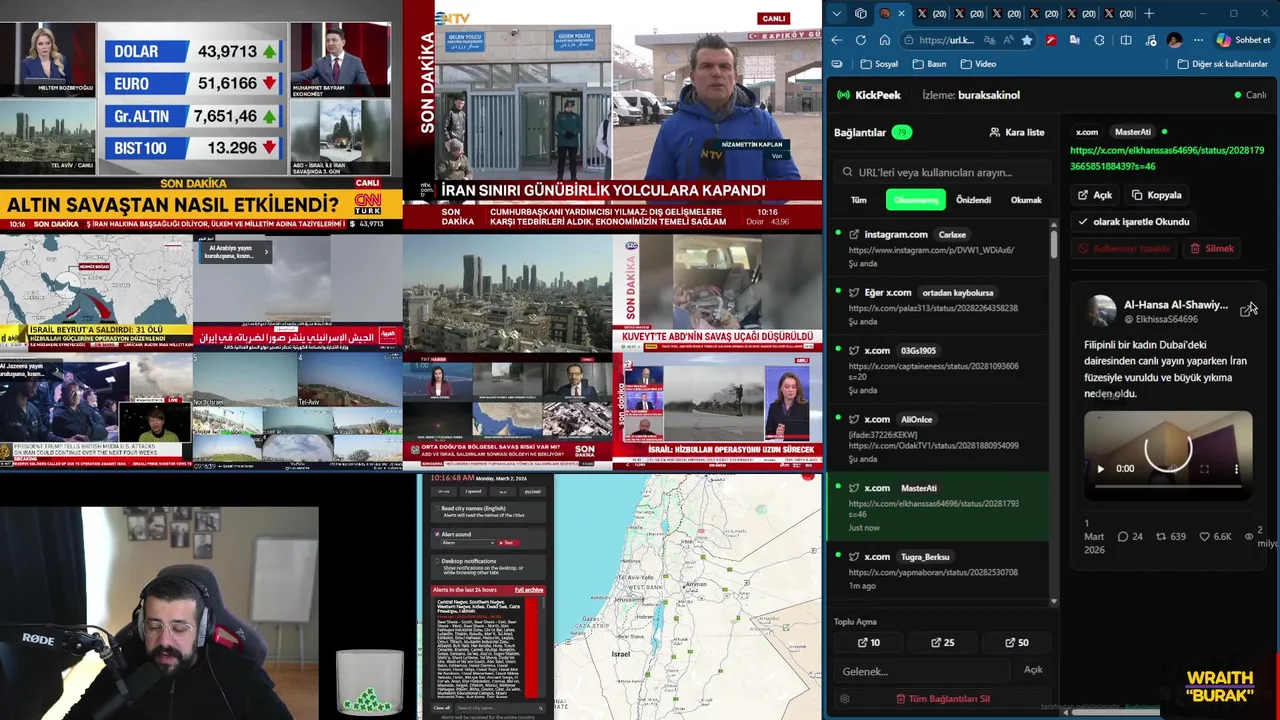Open the split screen browser icon
1280x720 pixels.
click(1125, 40)
